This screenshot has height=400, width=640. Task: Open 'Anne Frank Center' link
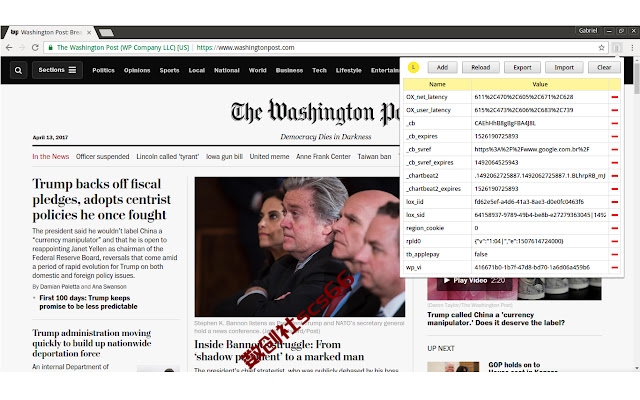(x=323, y=157)
